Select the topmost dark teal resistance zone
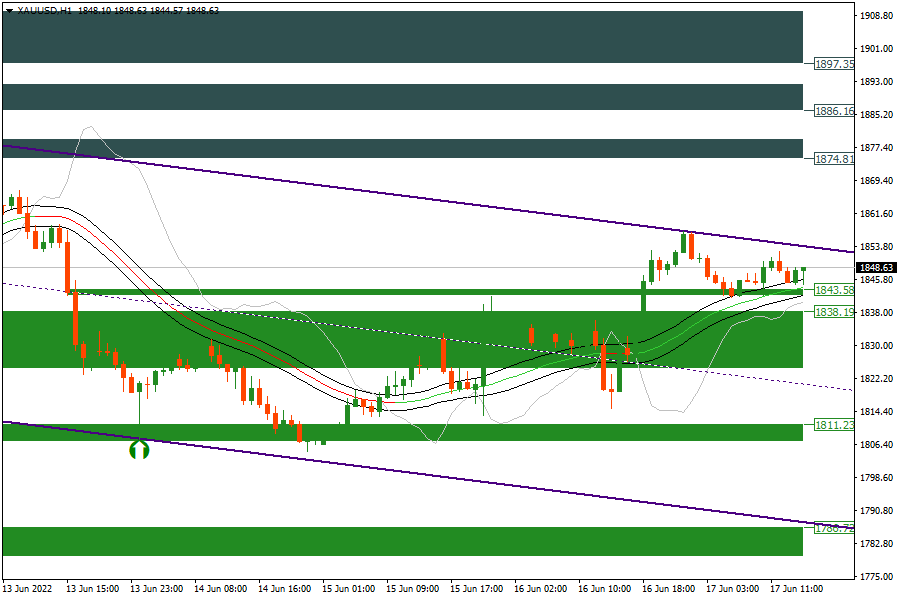 tap(400, 37)
